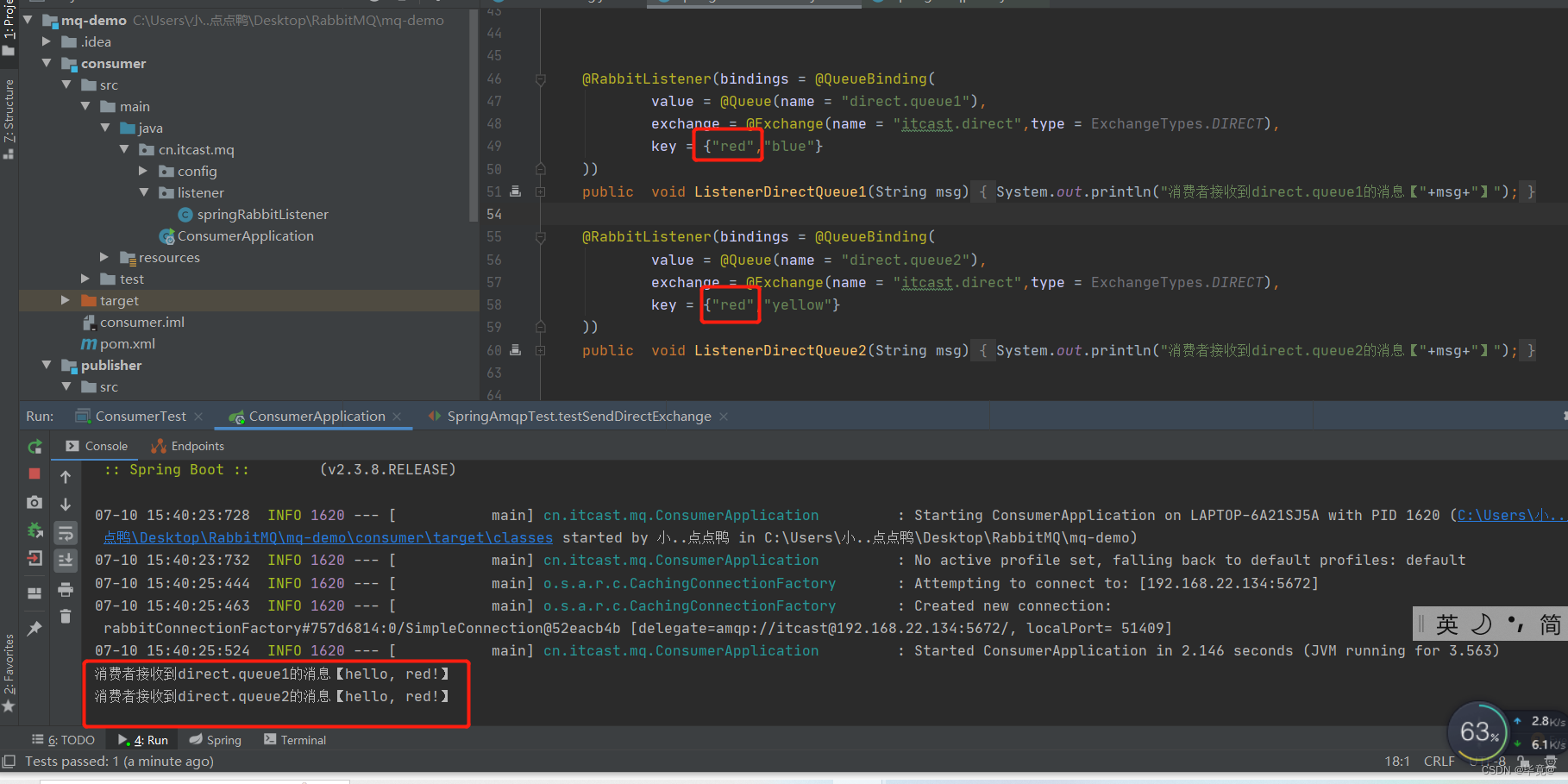Open the 63% memory accelerator ball widget
1568x784 pixels.
pyautogui.click(x=1478, y=732)
